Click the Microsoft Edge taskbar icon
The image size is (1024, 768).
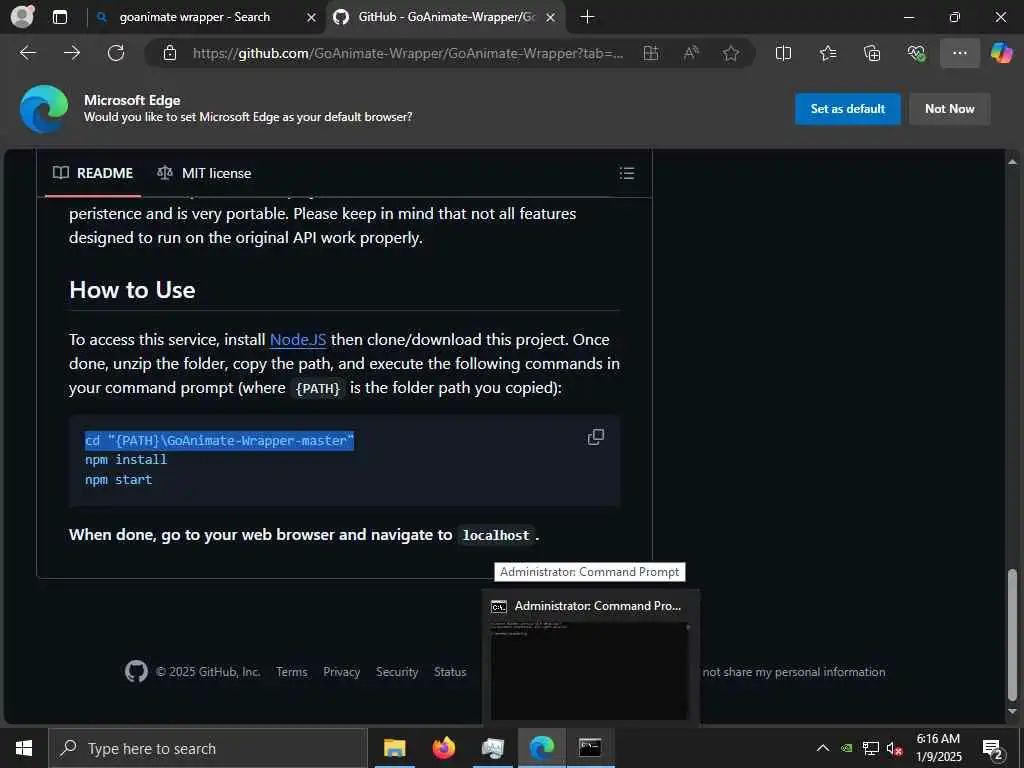coord(541,748)
